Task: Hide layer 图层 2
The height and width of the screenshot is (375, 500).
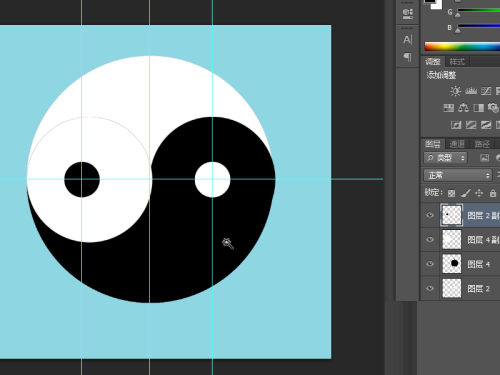Action: tap(430, 288)
